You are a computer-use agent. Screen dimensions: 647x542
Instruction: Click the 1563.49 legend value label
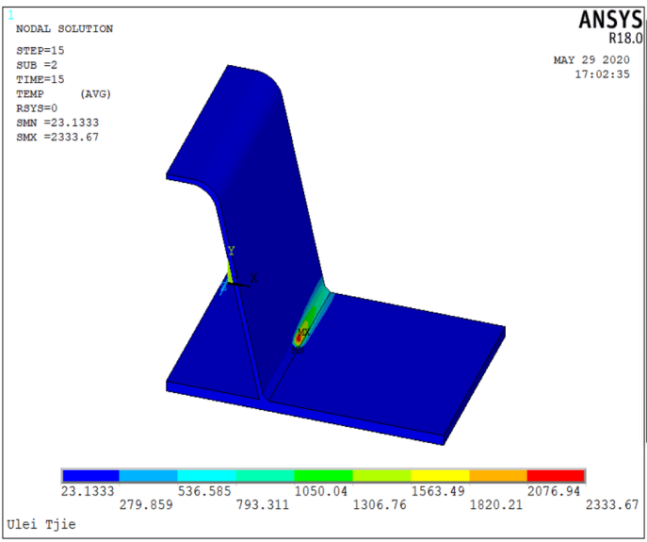438,491
